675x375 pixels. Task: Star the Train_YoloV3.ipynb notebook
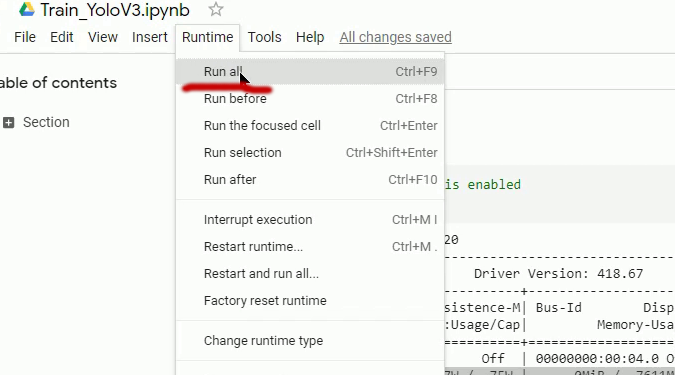[x=216, y=9]
